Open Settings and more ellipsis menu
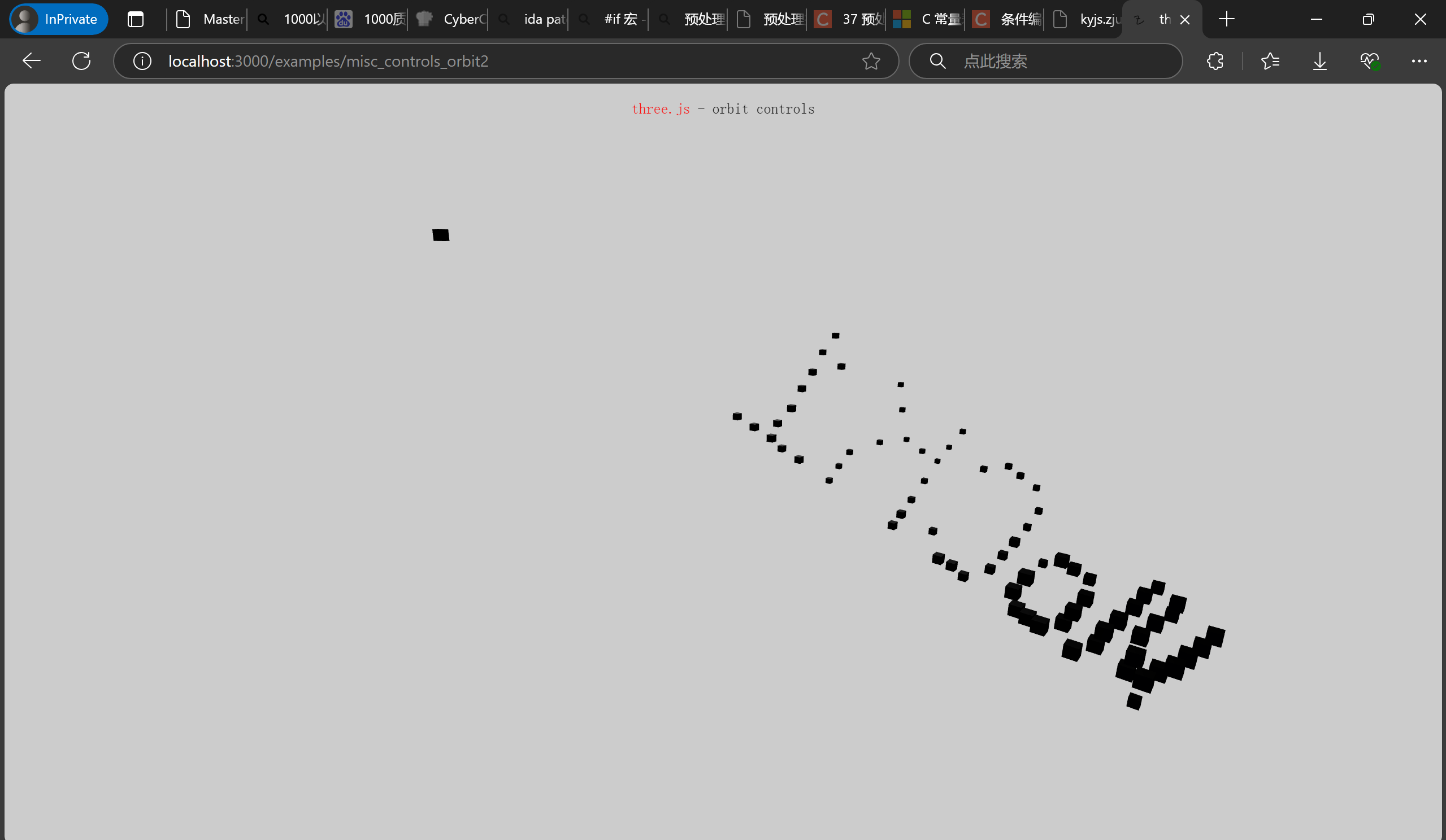The height and width of the screenshot is (840, 1446). click(x=1419, y=61)
